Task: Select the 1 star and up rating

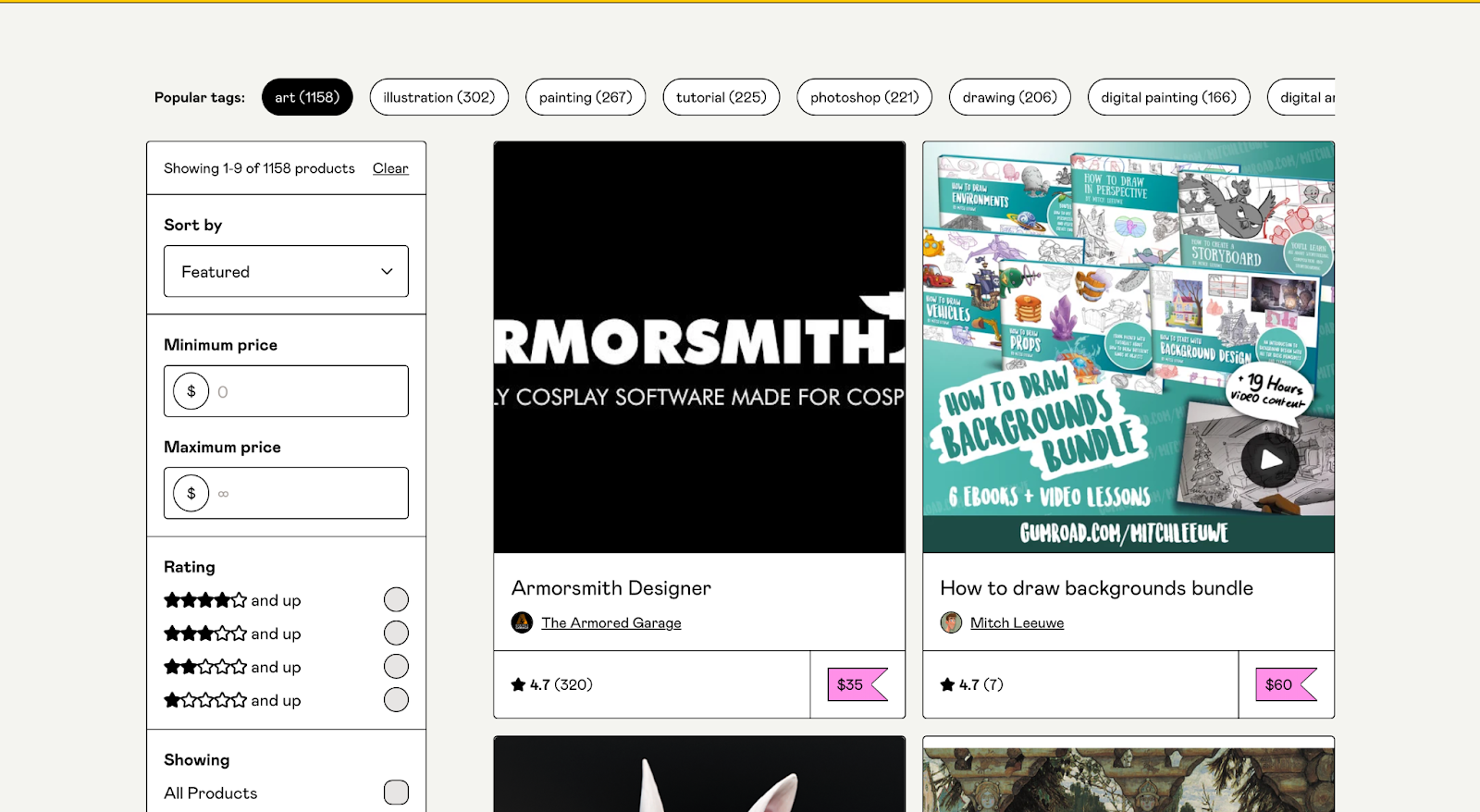Action: (x=396, y=700)
